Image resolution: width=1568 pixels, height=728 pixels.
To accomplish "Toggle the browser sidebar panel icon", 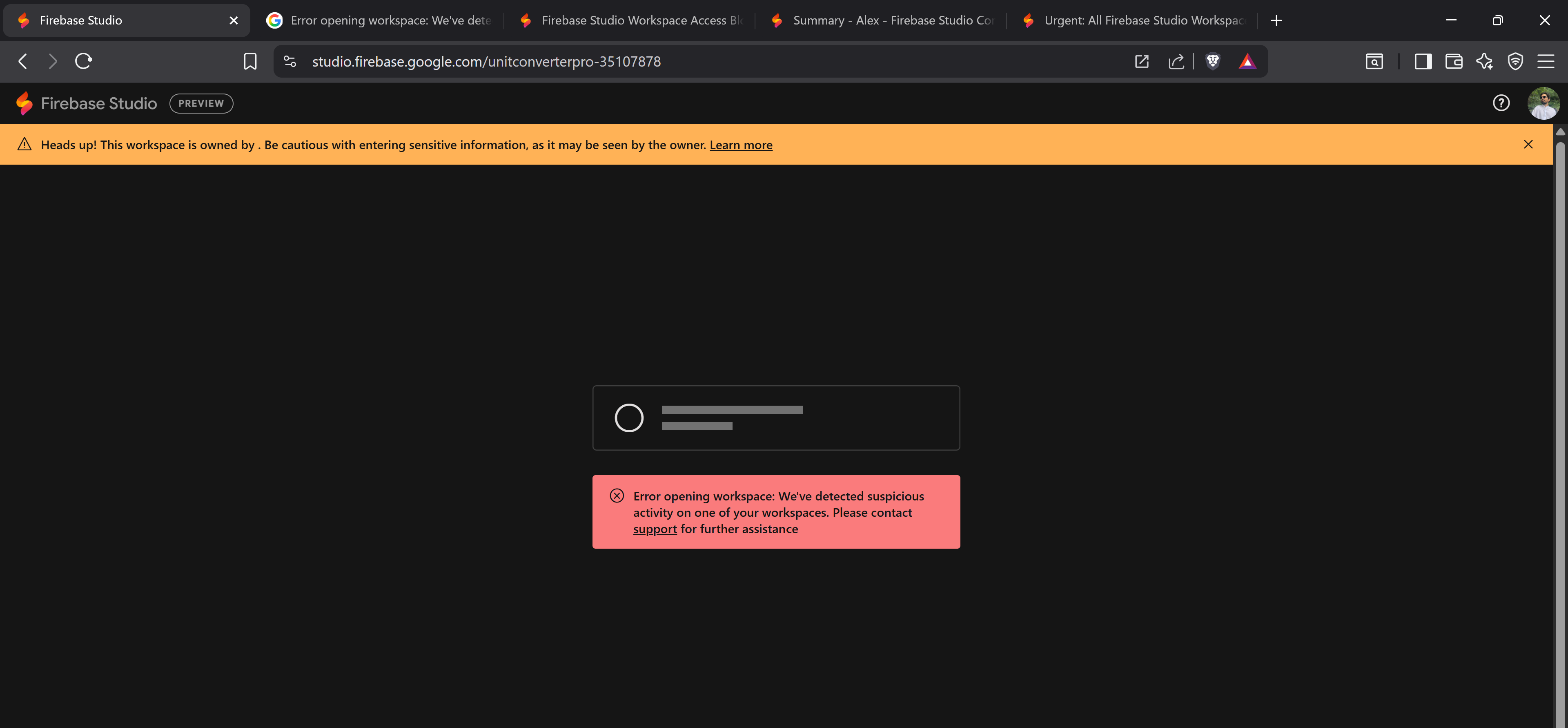I will (1423, 61).
